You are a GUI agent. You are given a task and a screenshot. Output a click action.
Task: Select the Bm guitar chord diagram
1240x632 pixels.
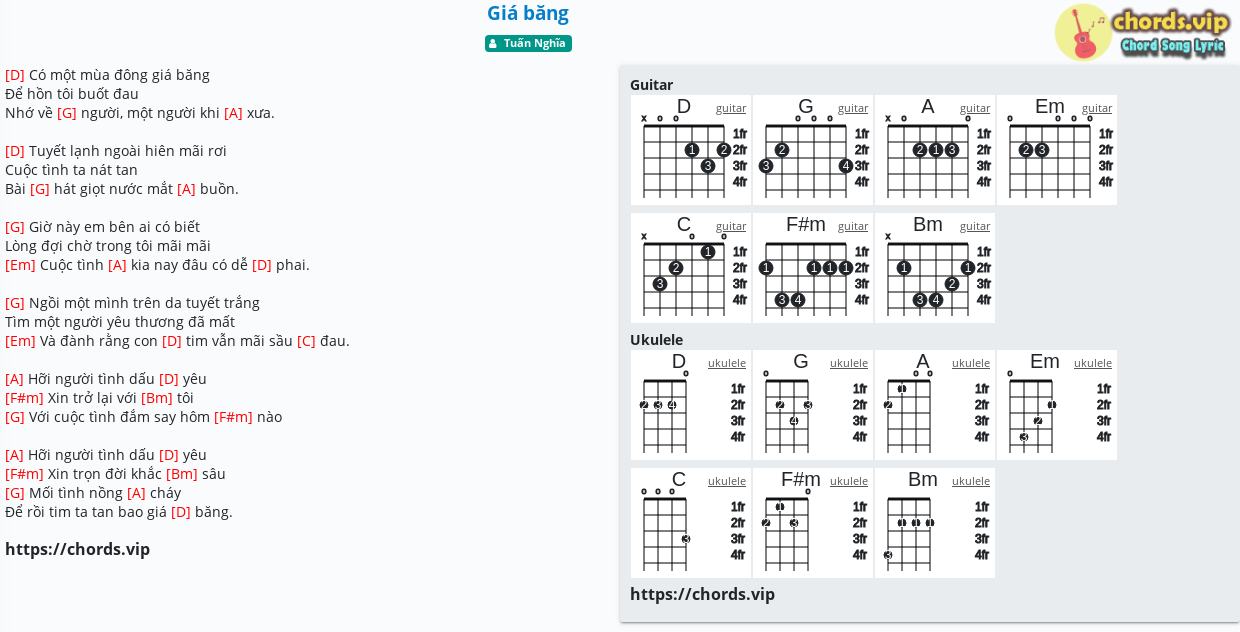pyautogui.click(x=935, y=268)
